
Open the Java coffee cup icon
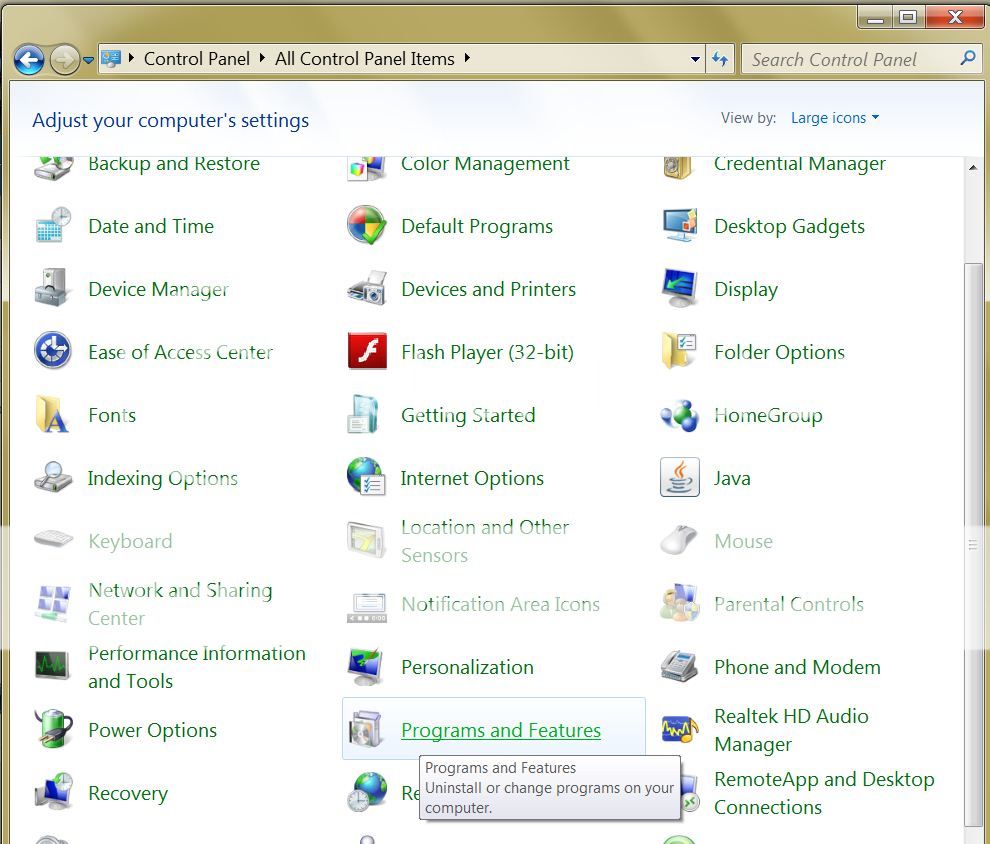pyautogui.click(x=679, y=477)
